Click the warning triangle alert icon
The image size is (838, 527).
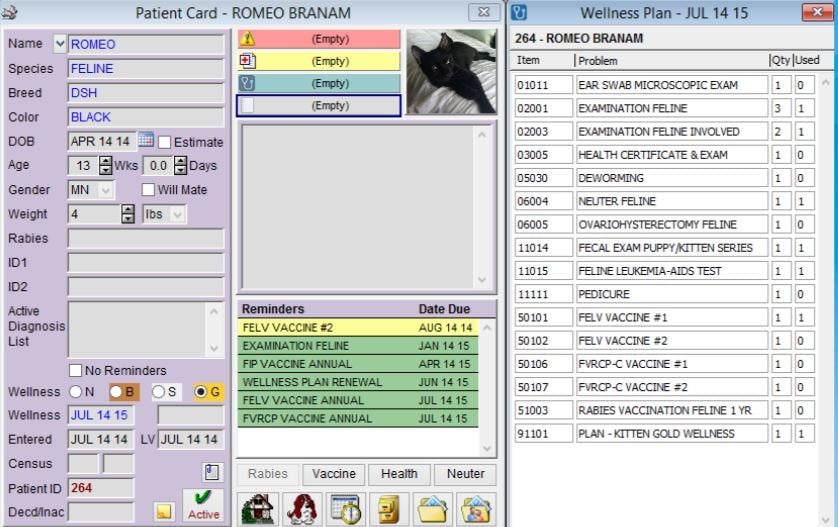click(x=247, y=39)
